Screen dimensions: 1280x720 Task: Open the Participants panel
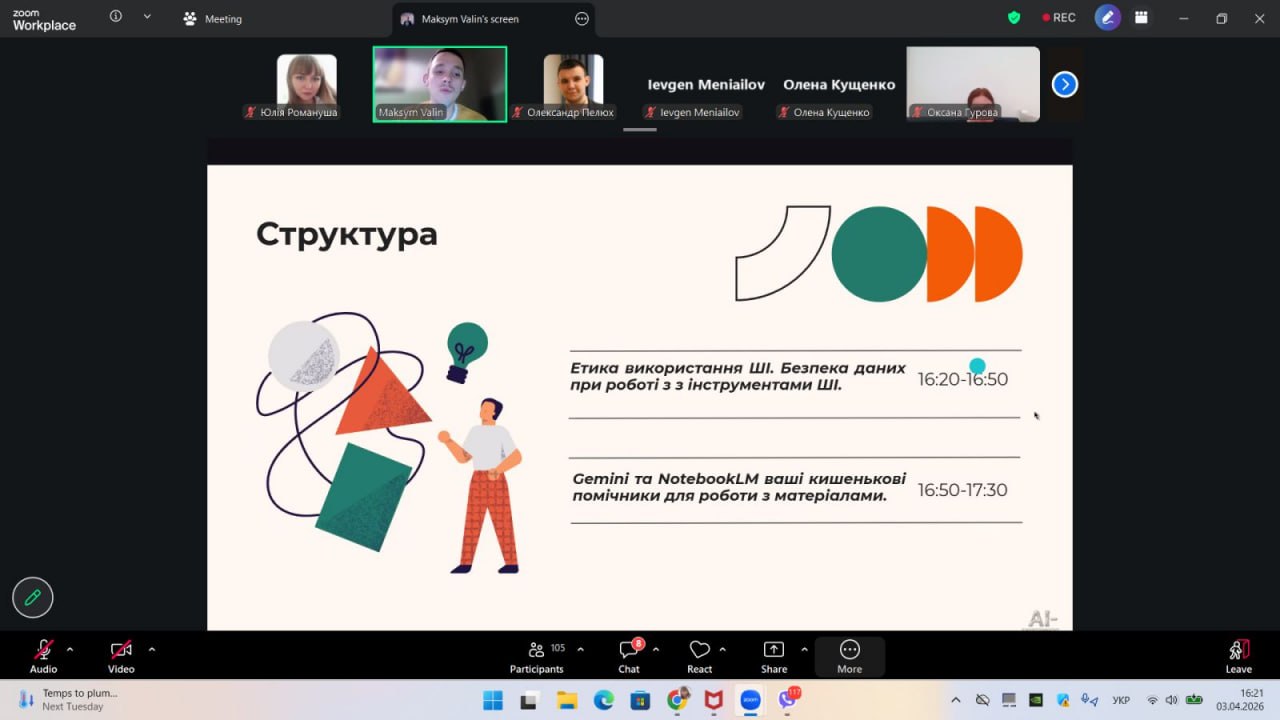tap(536, 656)
